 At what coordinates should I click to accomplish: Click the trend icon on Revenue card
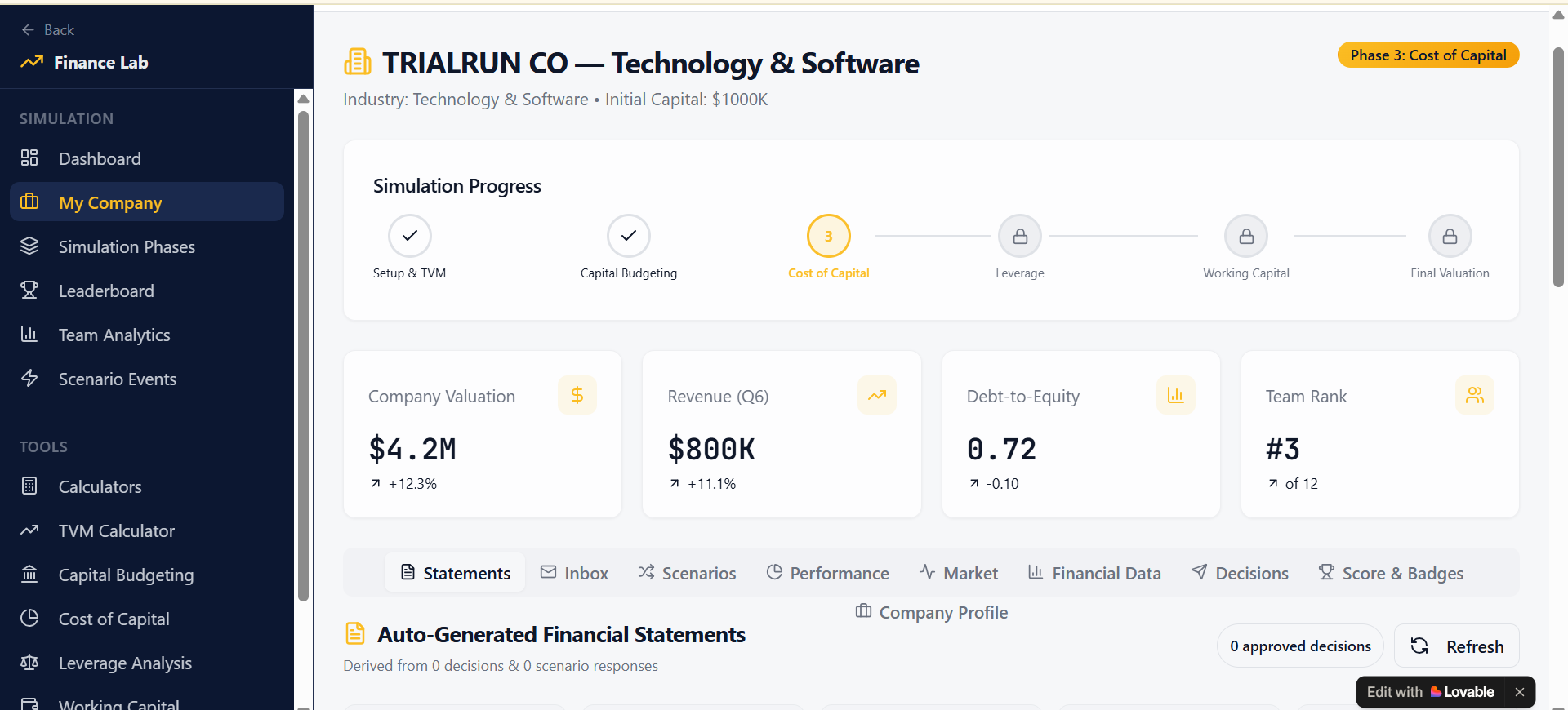876,396
